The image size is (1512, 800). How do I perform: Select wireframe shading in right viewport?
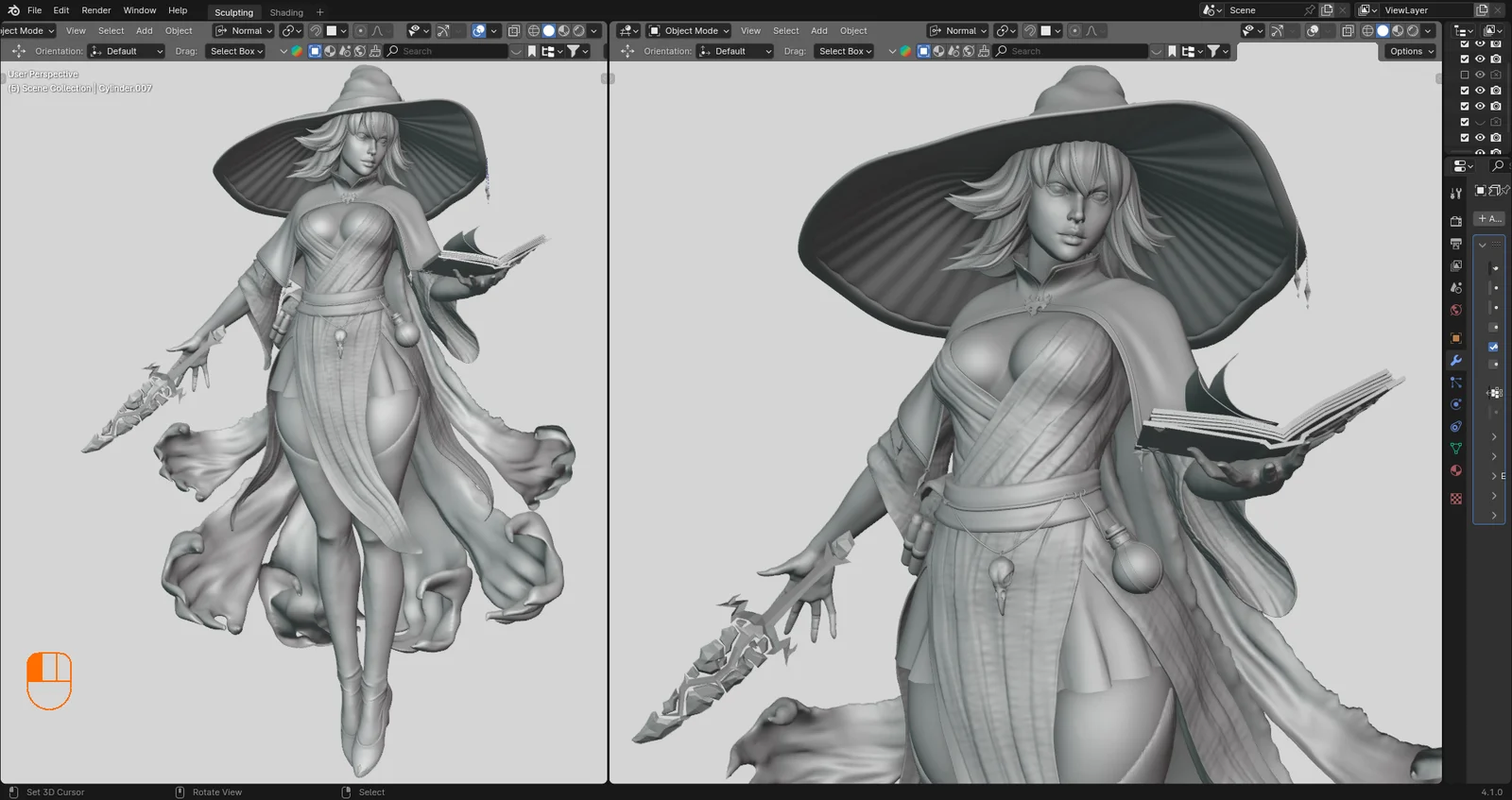(x=1367, y=31)
